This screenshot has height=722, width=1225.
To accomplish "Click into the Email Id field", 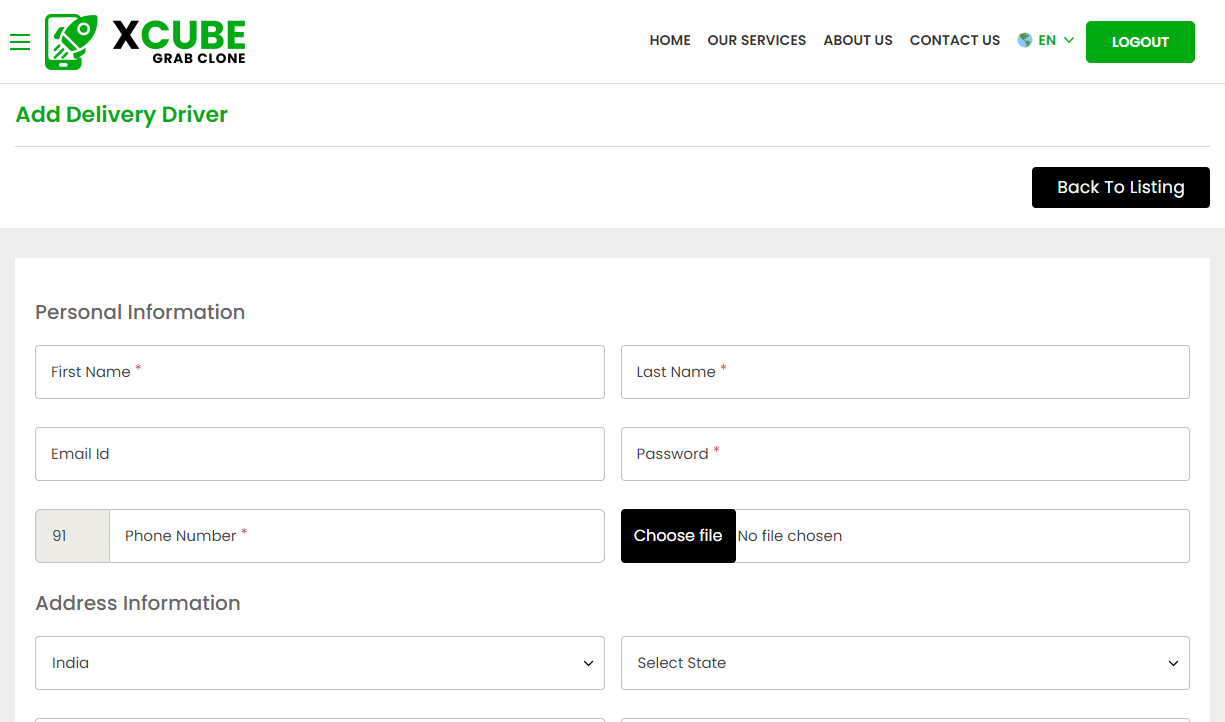I will click(x=320, y=454).
